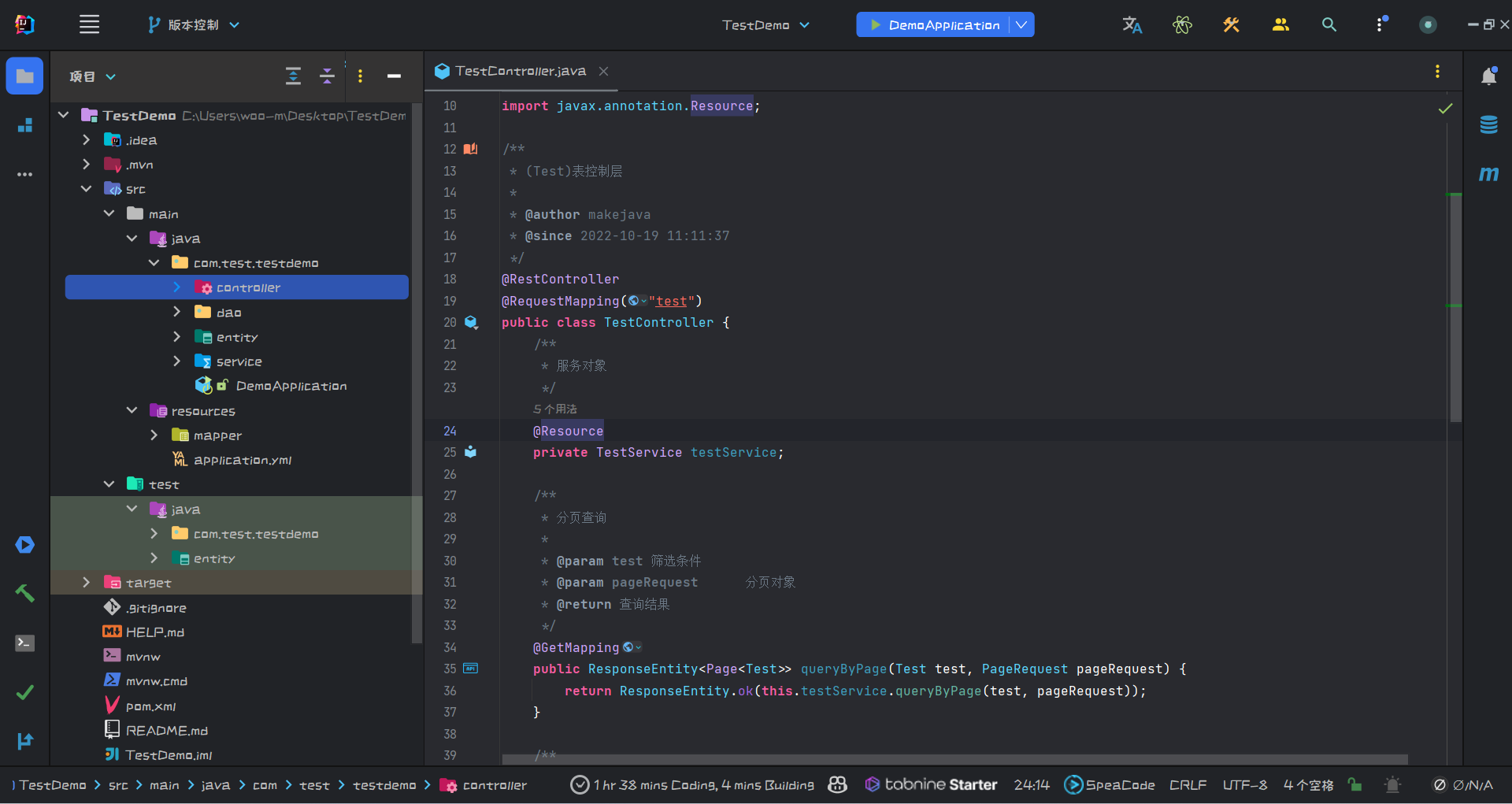Collapse all nodes in project tree

(x=327, y=76)
